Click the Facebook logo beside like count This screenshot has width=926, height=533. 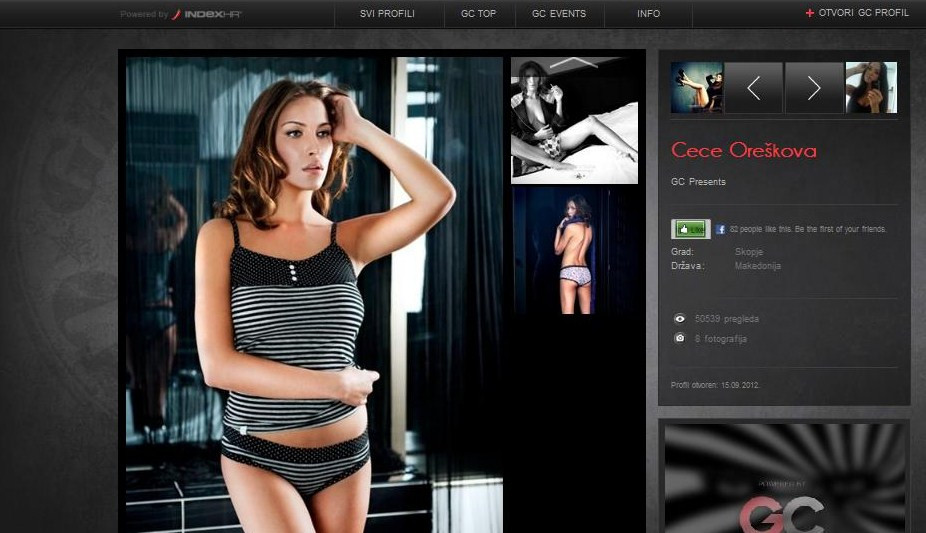(720, 229)
